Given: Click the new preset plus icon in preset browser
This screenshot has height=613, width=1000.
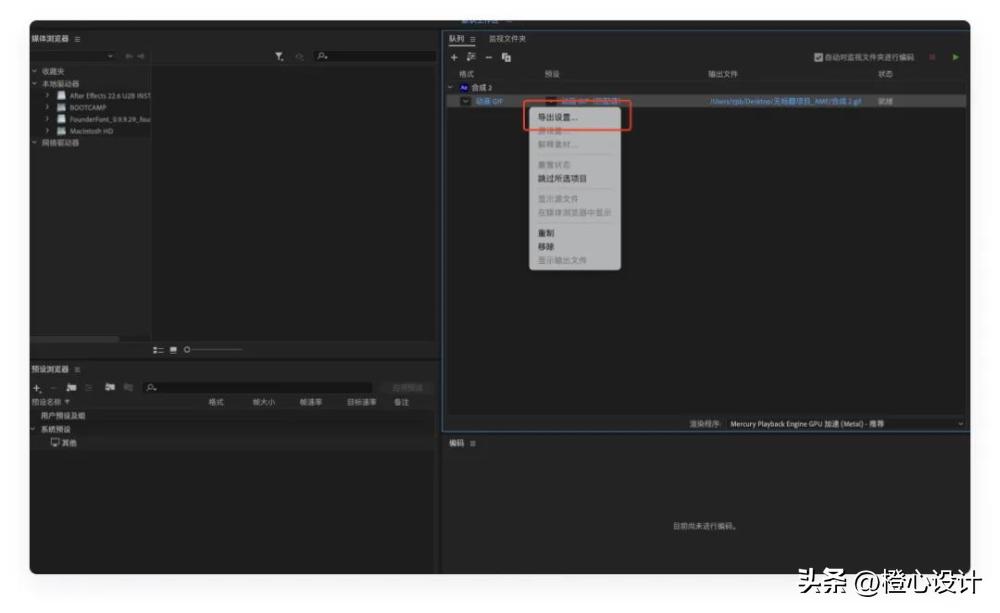Looking at the screenshot, I should tap(37, 387).
